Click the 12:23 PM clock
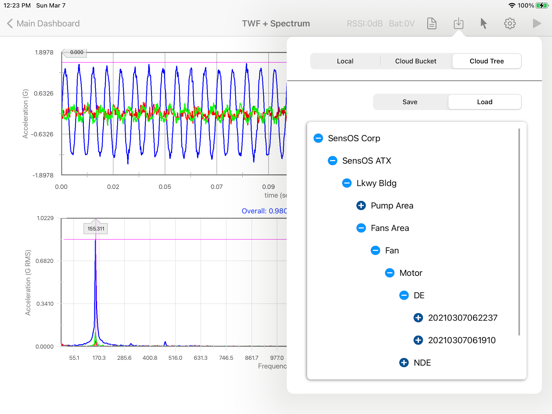Screen dimensions: 552x414 (x=17, y=6)
